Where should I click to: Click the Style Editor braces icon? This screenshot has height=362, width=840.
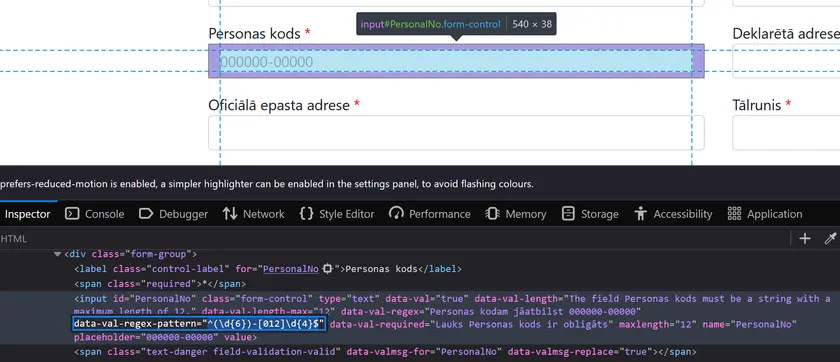point(306,214)
